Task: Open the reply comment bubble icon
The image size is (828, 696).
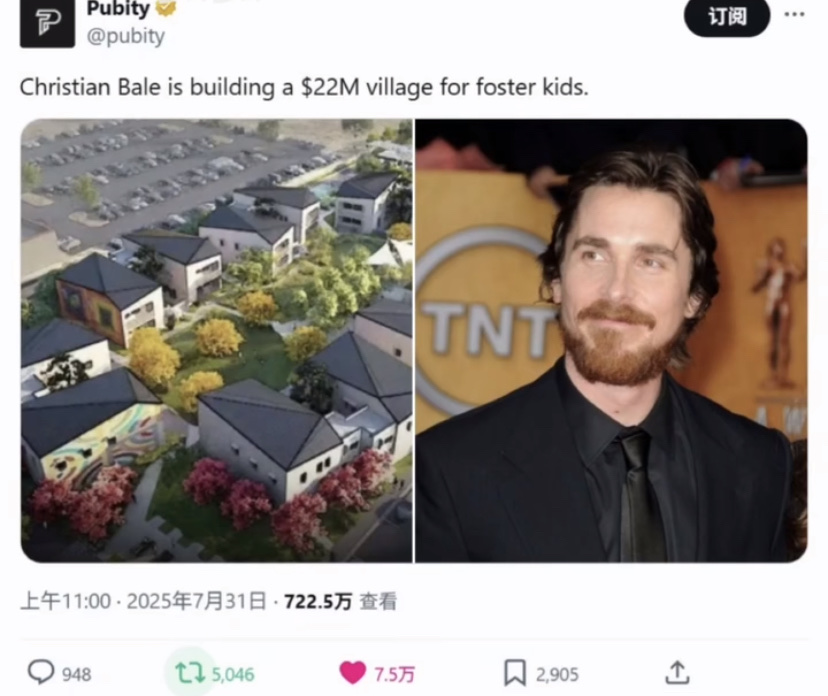Action: 41,672
